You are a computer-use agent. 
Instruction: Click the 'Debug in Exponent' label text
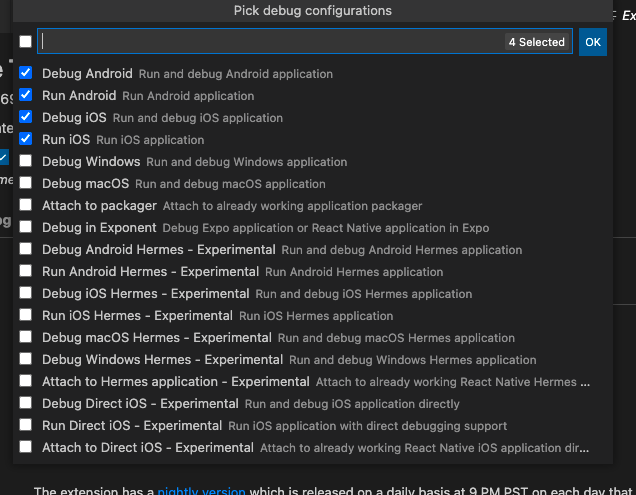click(x=99, y=228)
